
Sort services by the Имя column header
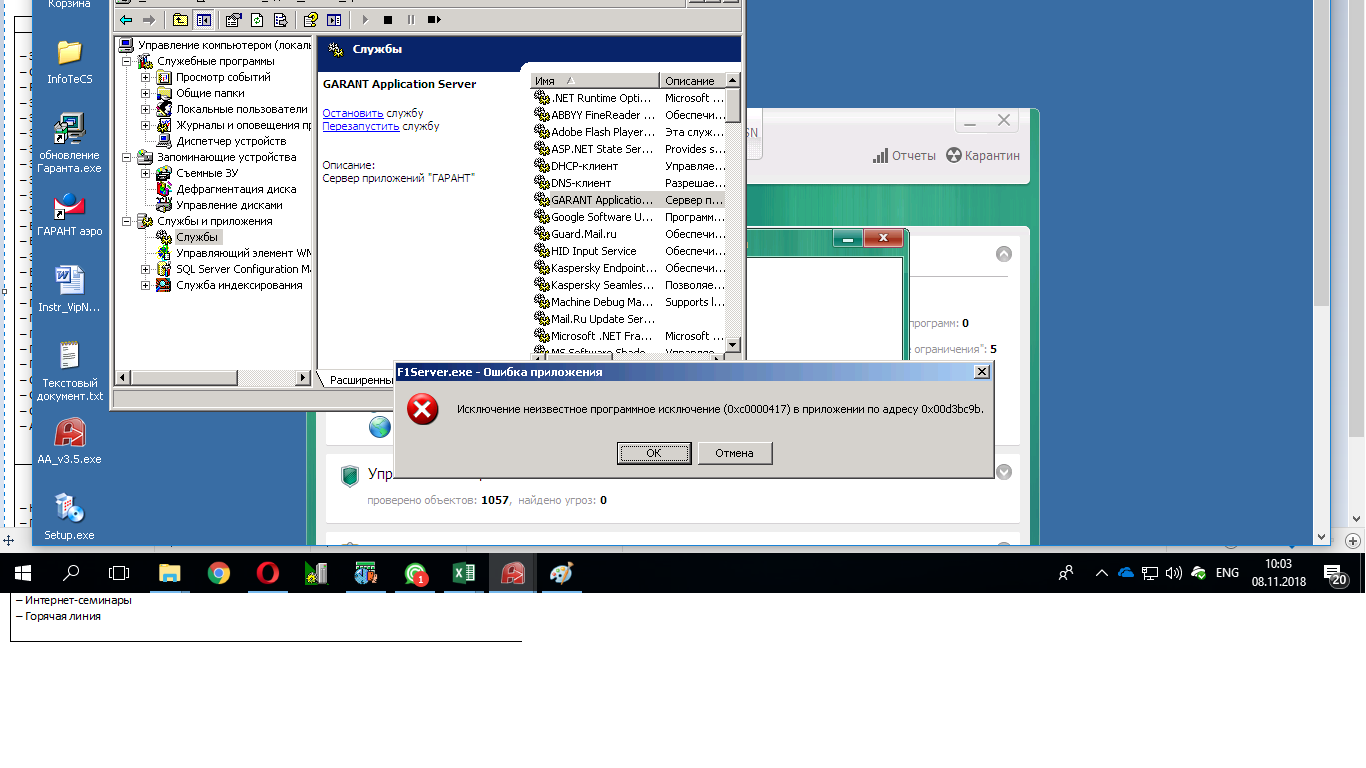[595, 81]
